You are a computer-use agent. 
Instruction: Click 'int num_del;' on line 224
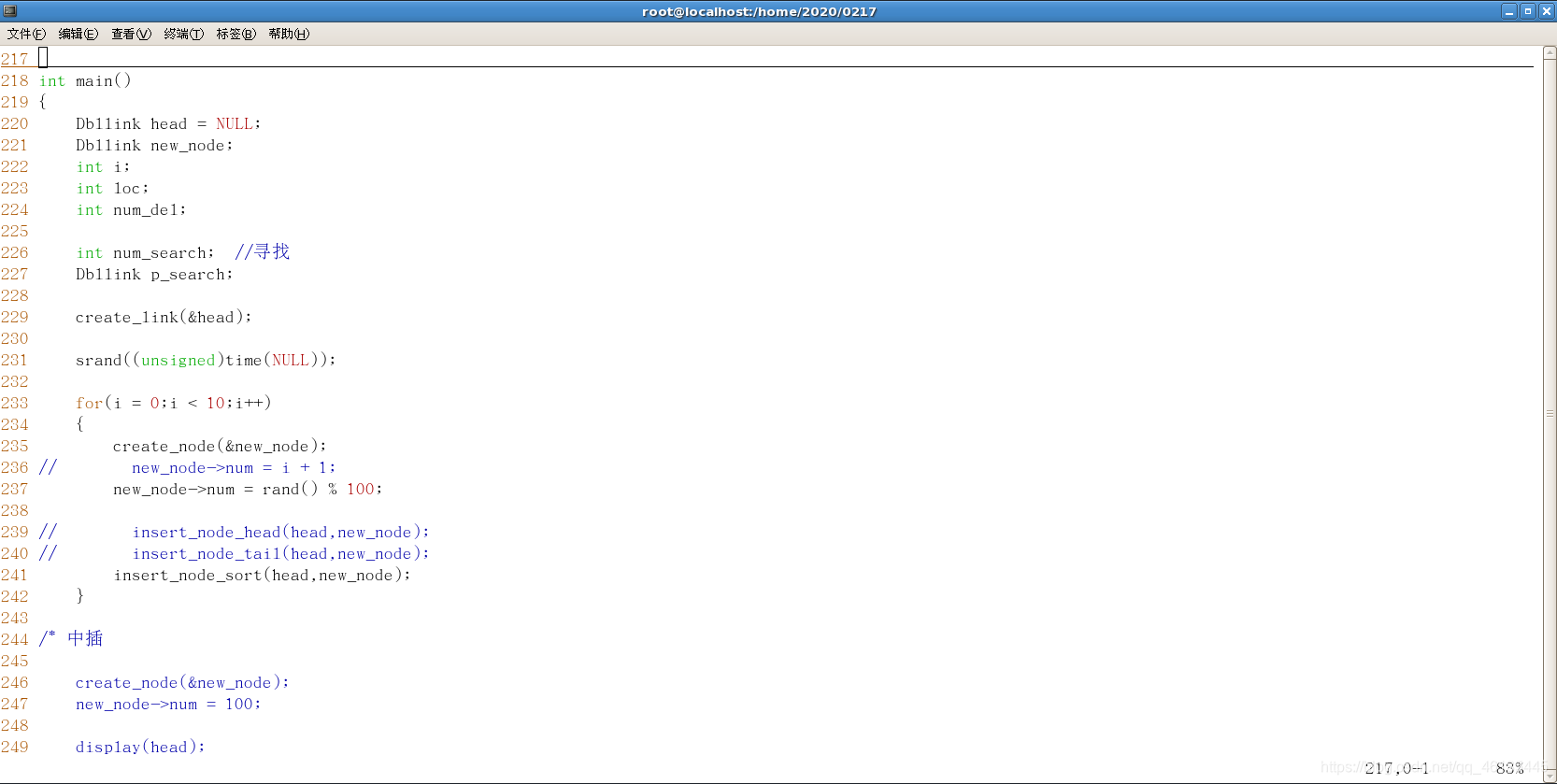click(x=131, y=210)
